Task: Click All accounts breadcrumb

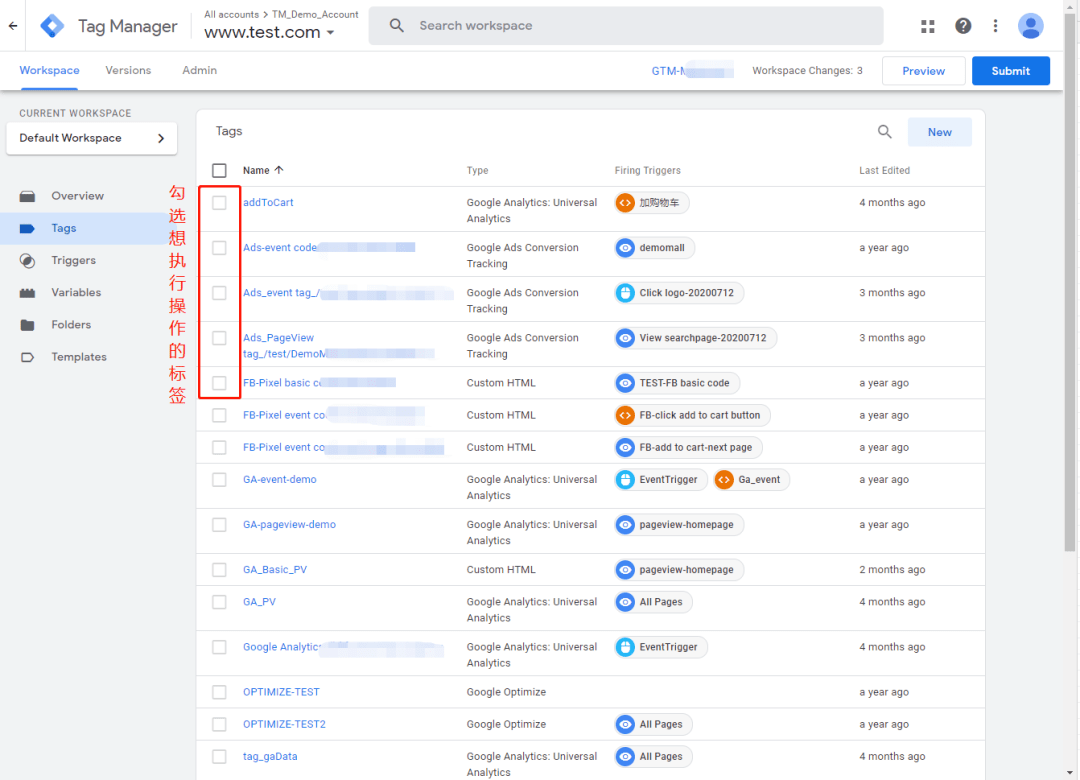Action: pyautogui.click(x=231, y=14)
